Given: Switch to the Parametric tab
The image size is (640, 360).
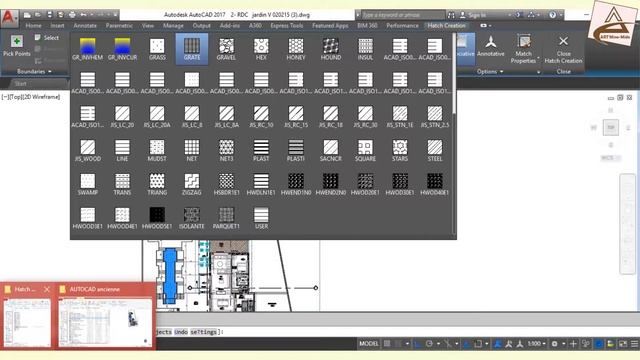Looking at the screenshot, I should tap(119, 25).
